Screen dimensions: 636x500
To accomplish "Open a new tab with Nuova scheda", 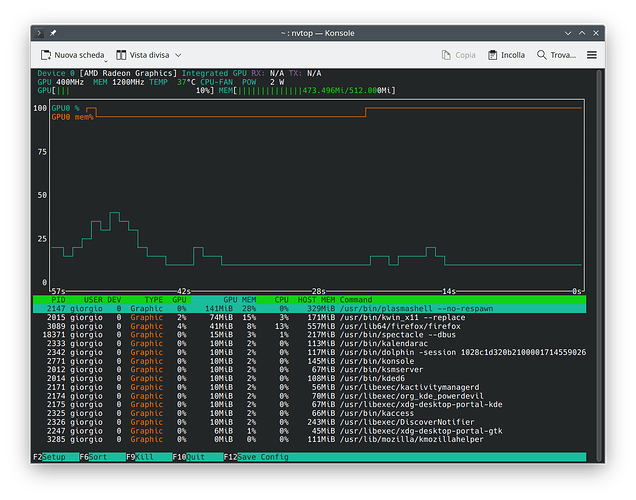I will (x=72, y=55).
